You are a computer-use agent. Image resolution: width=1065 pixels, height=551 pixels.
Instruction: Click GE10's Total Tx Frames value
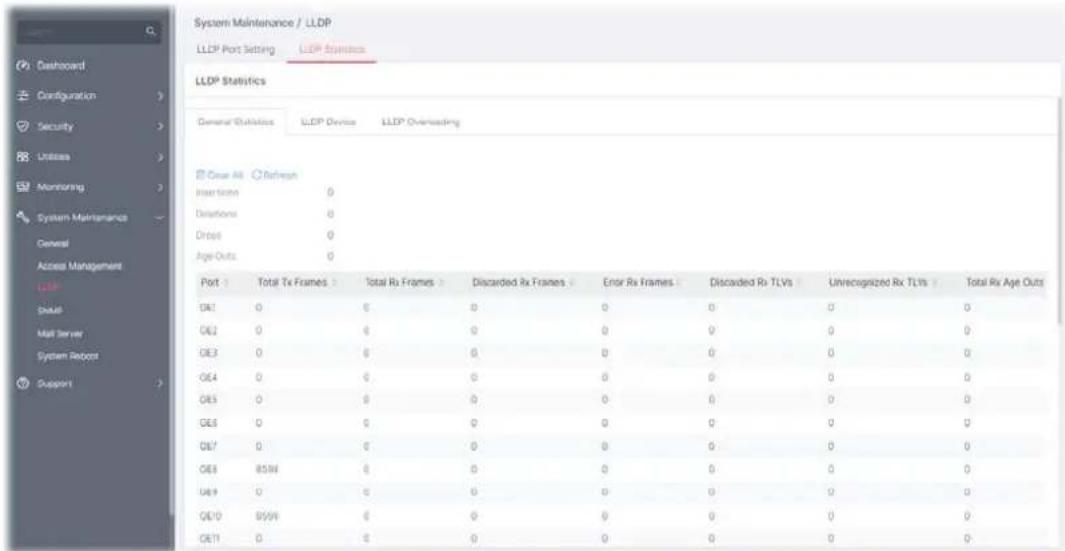(x=266, y=515)
